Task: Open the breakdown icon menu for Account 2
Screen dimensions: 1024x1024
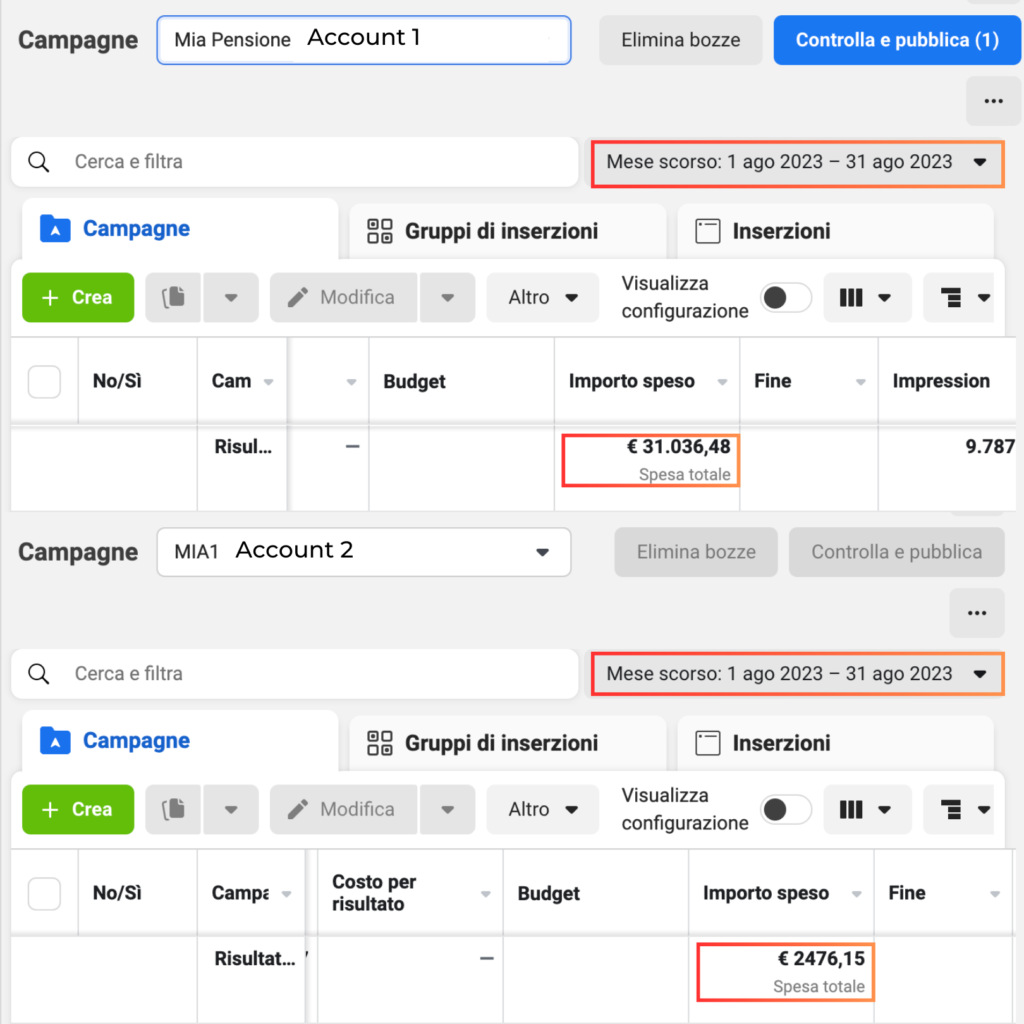Action: 964,810
